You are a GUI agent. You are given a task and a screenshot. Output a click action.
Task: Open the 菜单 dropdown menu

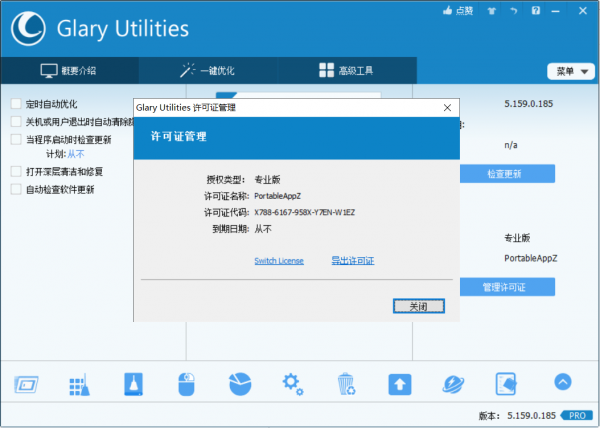571,72
